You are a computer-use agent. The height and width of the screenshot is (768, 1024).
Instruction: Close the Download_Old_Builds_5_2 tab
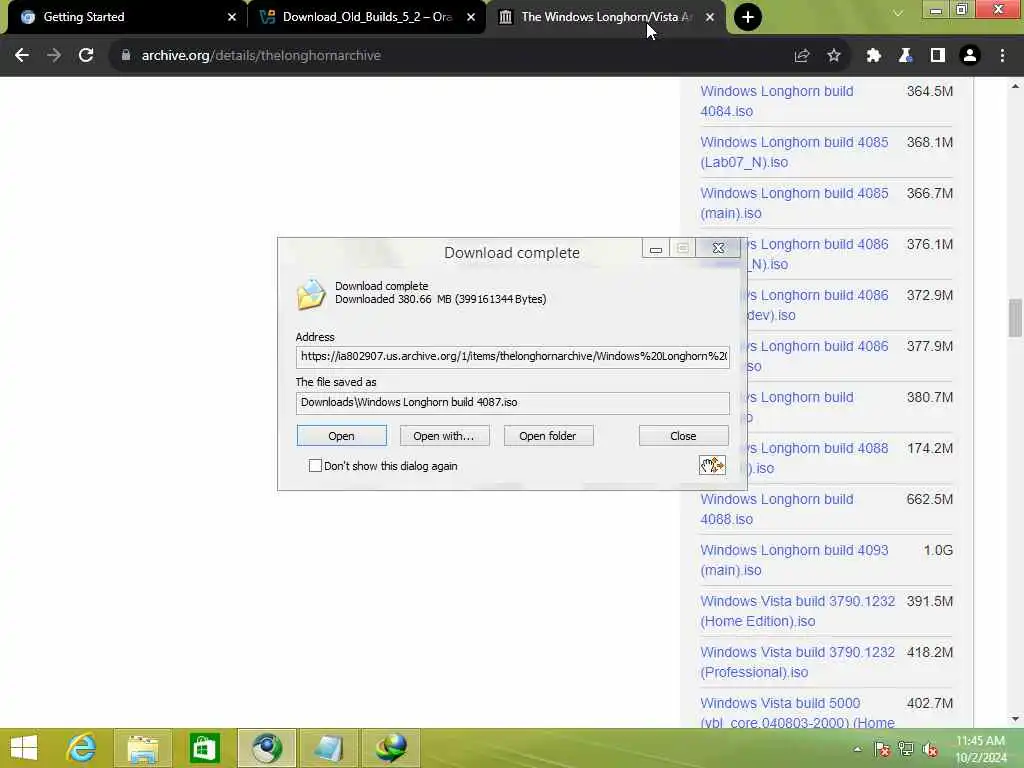click(471, 17)
